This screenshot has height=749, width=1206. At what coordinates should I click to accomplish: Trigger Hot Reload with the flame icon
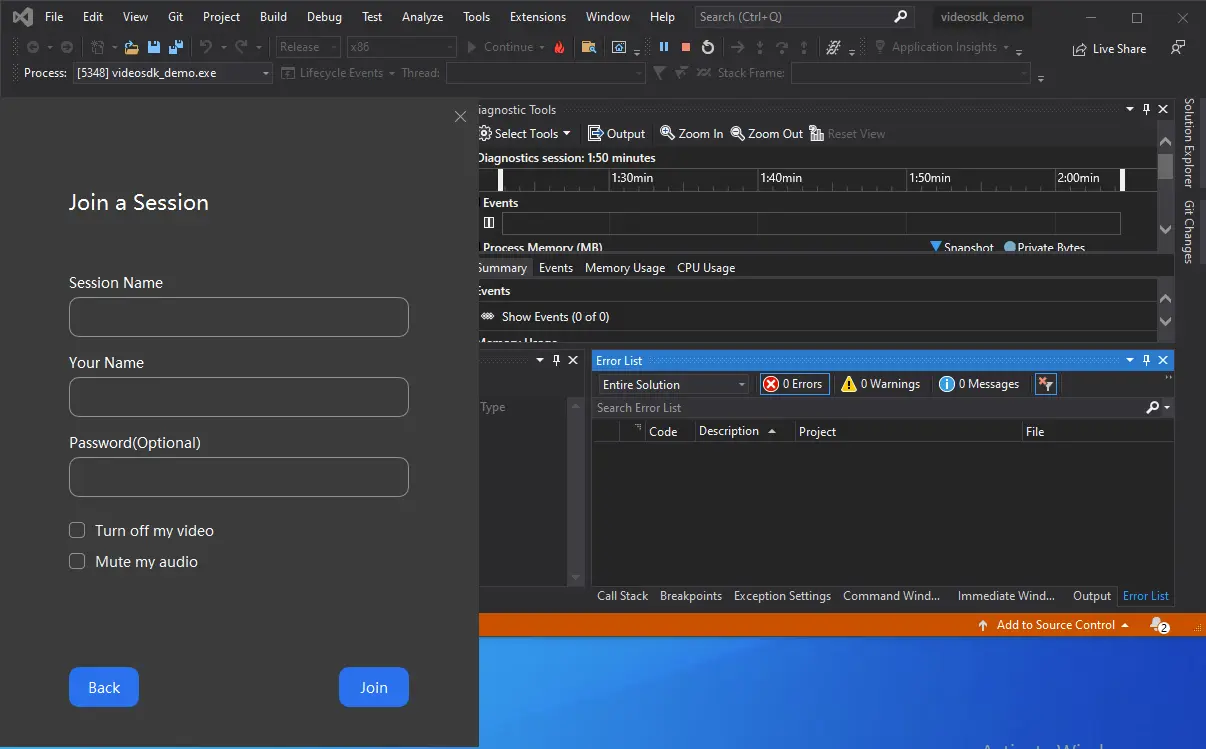pyautogui.click(x=558, y=46)
